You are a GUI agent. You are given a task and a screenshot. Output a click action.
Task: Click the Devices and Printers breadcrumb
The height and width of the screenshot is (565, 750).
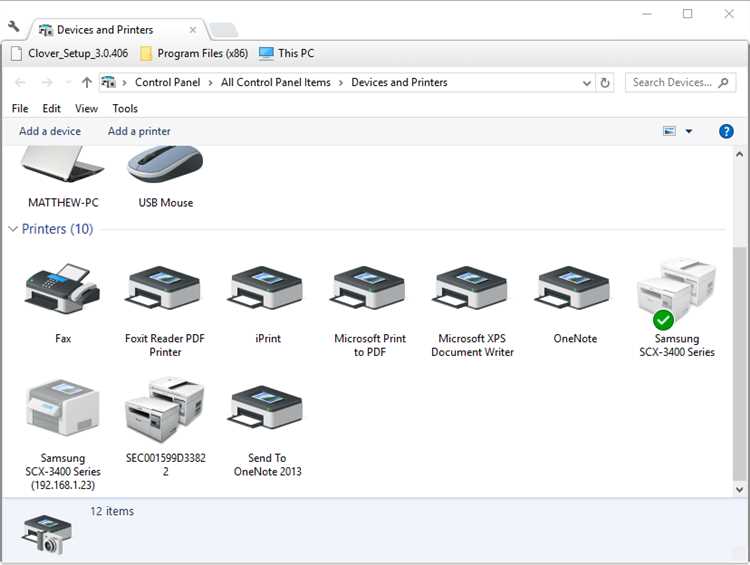point(399,82)
